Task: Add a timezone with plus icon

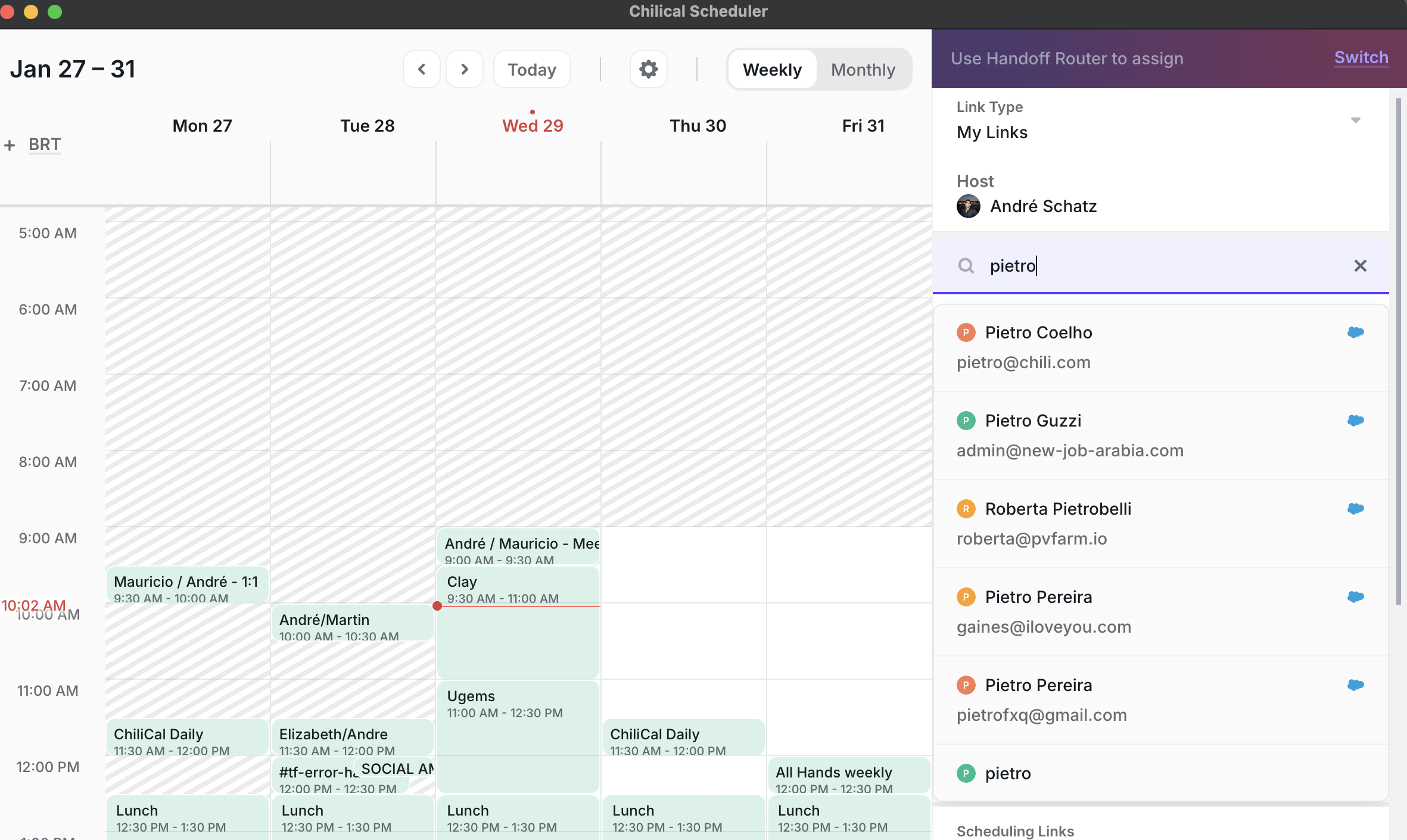Action: pos(10,145)
